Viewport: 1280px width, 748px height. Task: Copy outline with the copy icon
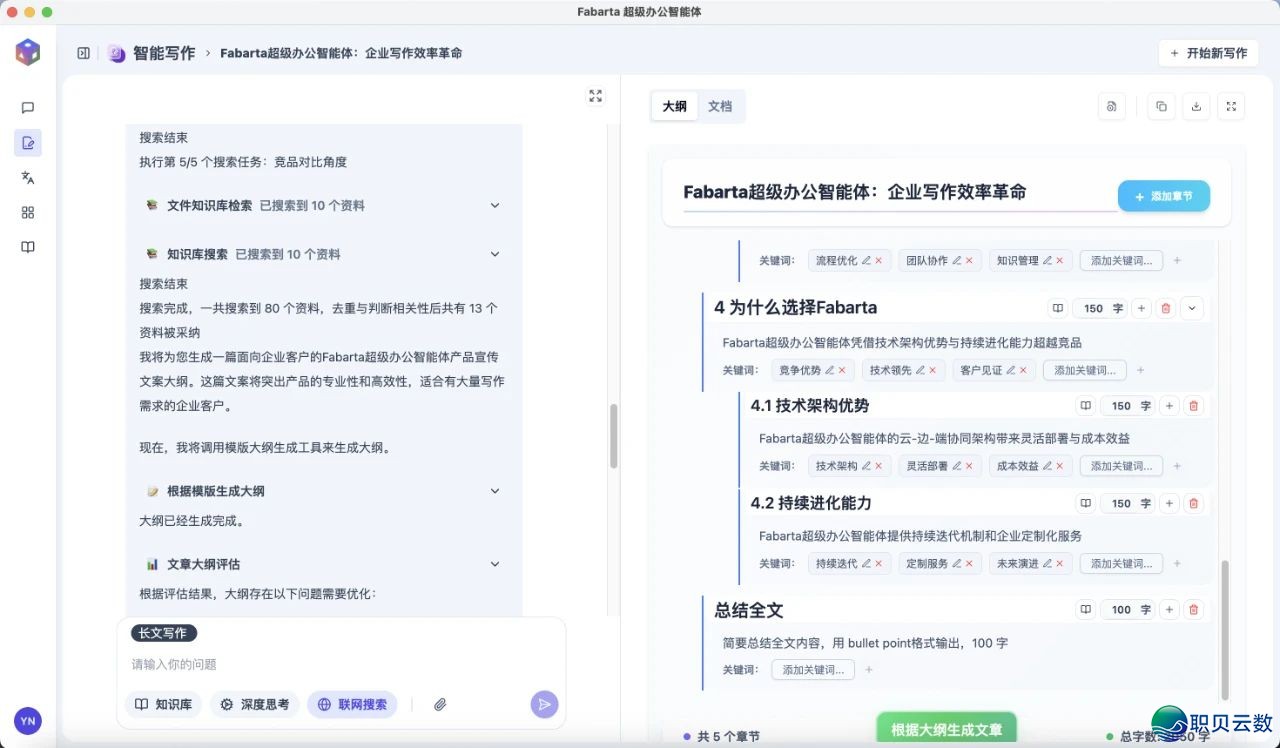pyautogui.click(x=1161, y=106)
